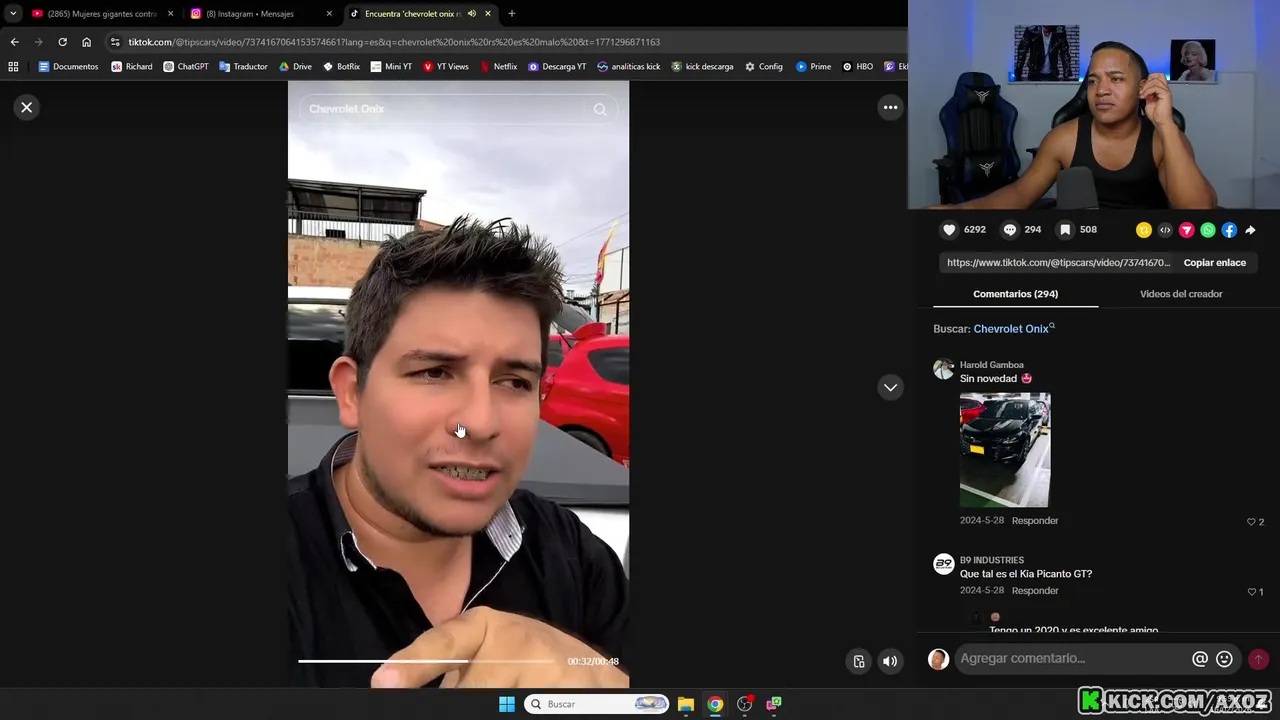Screen dimensions: 1280x720
Task: Open the Config bookmark
Action: (x=764, y=67)
